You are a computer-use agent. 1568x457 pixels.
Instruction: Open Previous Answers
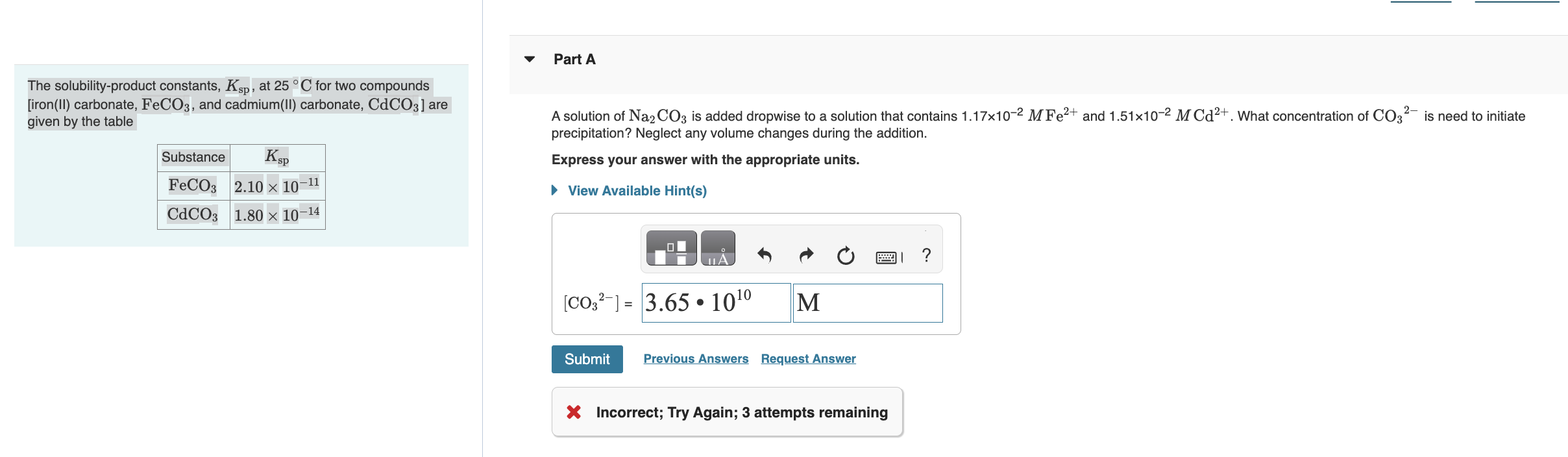696,358
